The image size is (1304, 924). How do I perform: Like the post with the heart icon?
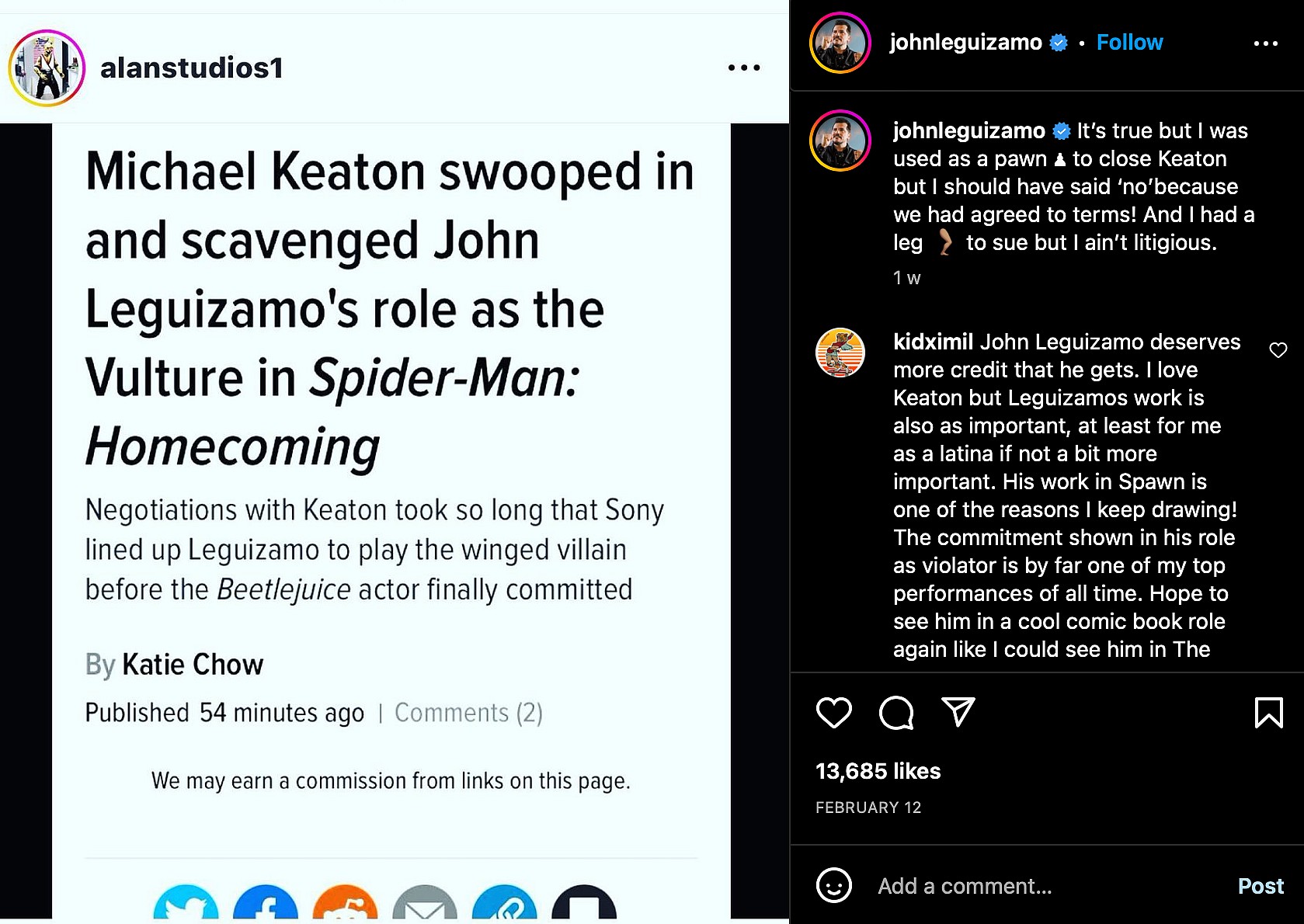point(833,712)
